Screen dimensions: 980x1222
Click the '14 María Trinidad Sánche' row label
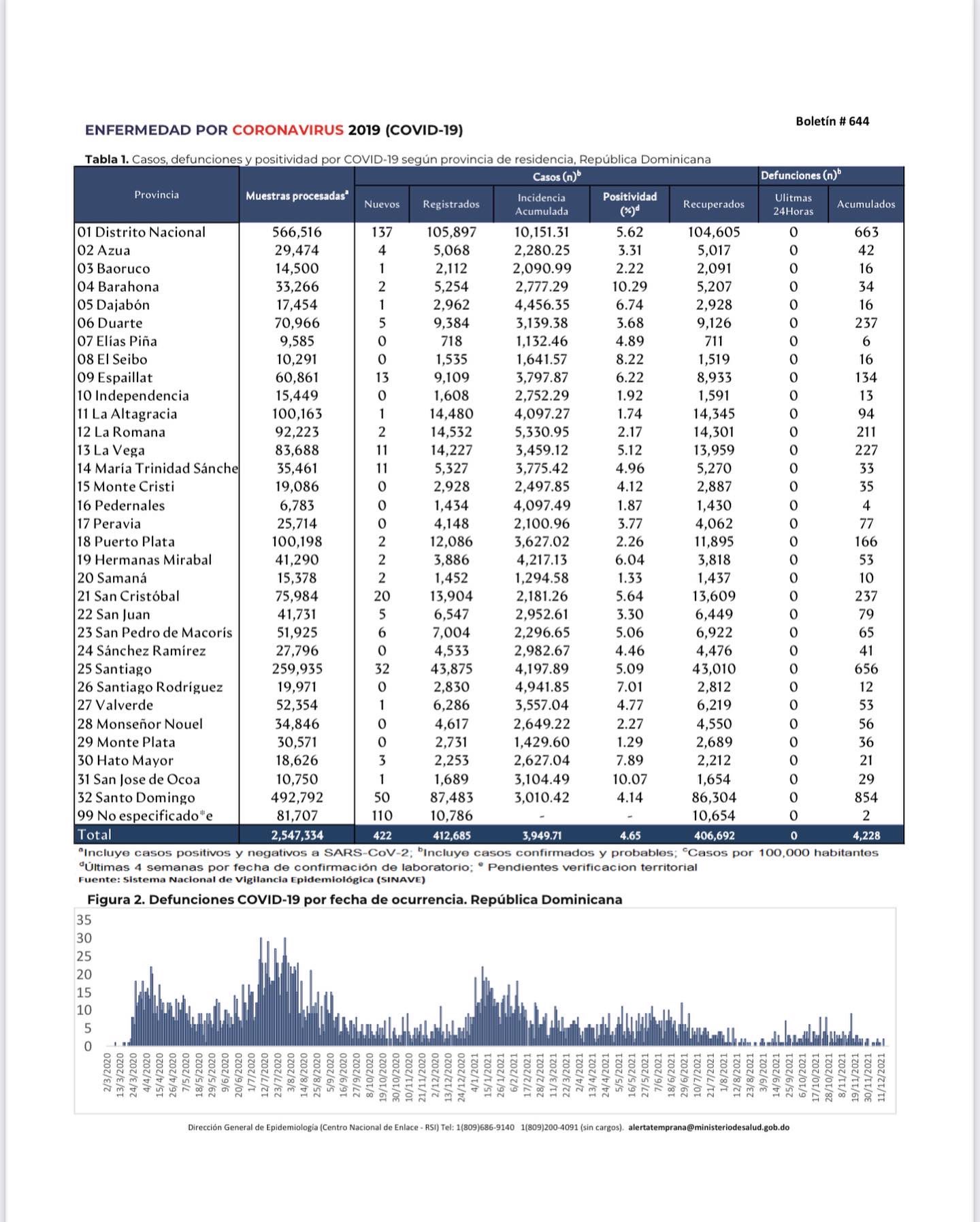[x=158, y=468]
